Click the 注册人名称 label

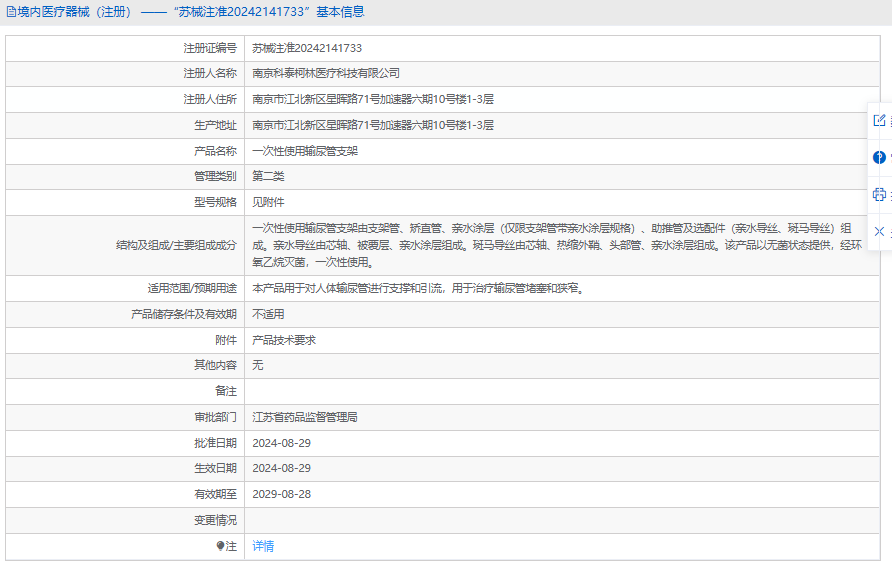pos(210,73)
